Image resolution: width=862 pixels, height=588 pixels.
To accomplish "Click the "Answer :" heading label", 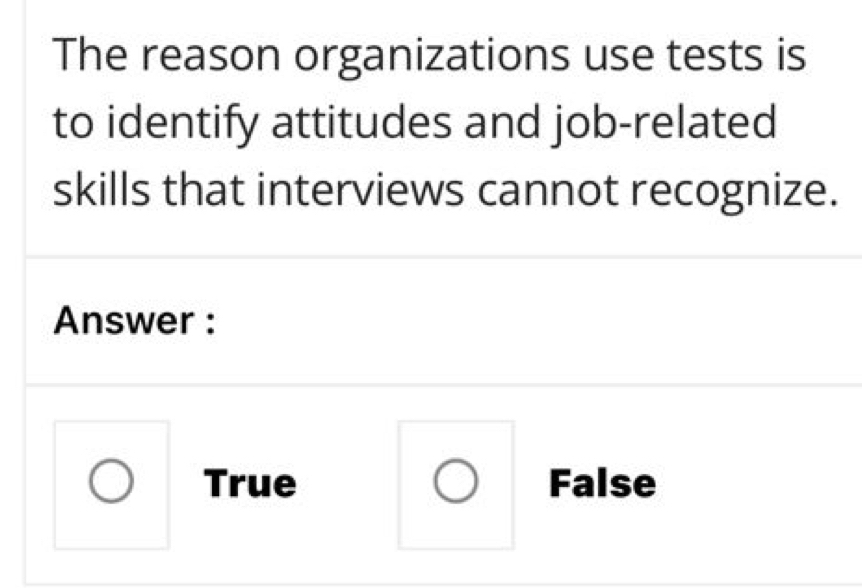I will pos(136,322).
